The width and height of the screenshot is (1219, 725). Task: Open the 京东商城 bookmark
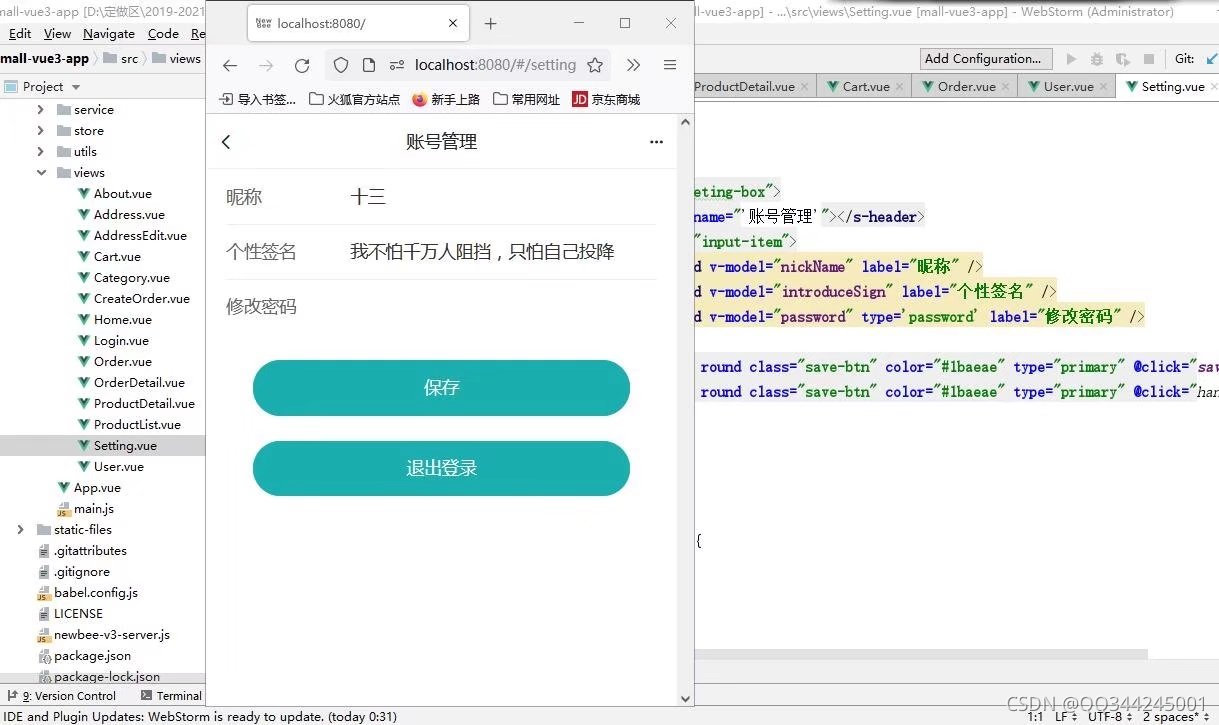pyautogui.click(x=606, y=99)
